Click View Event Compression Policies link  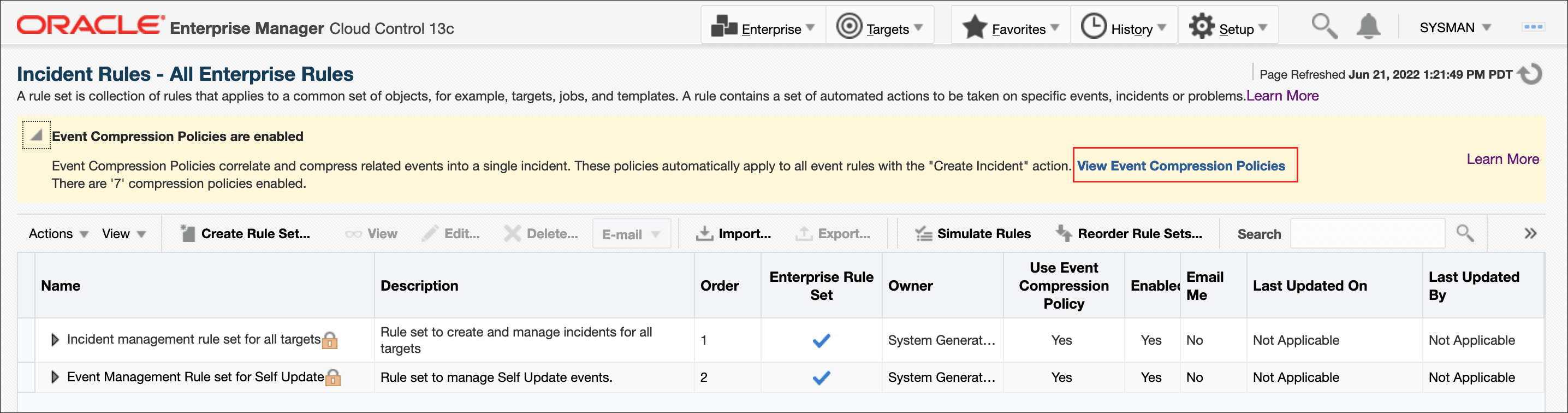pyautogui.click(x=1181, y=166)
